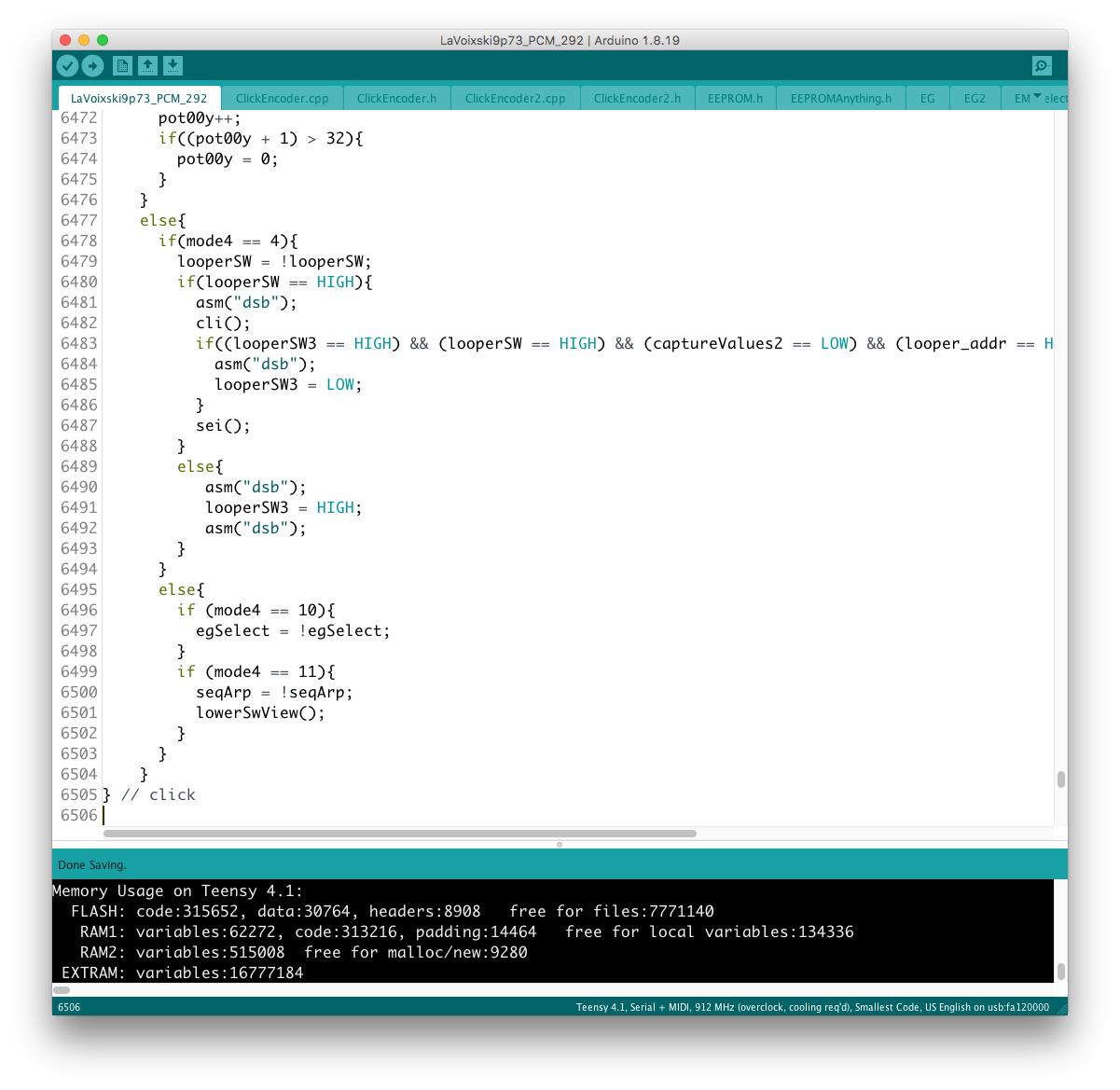Click the horizontal scrollbar below the code editor
The height and width of the screenshot is (1090, 1120).
(399, 834)
